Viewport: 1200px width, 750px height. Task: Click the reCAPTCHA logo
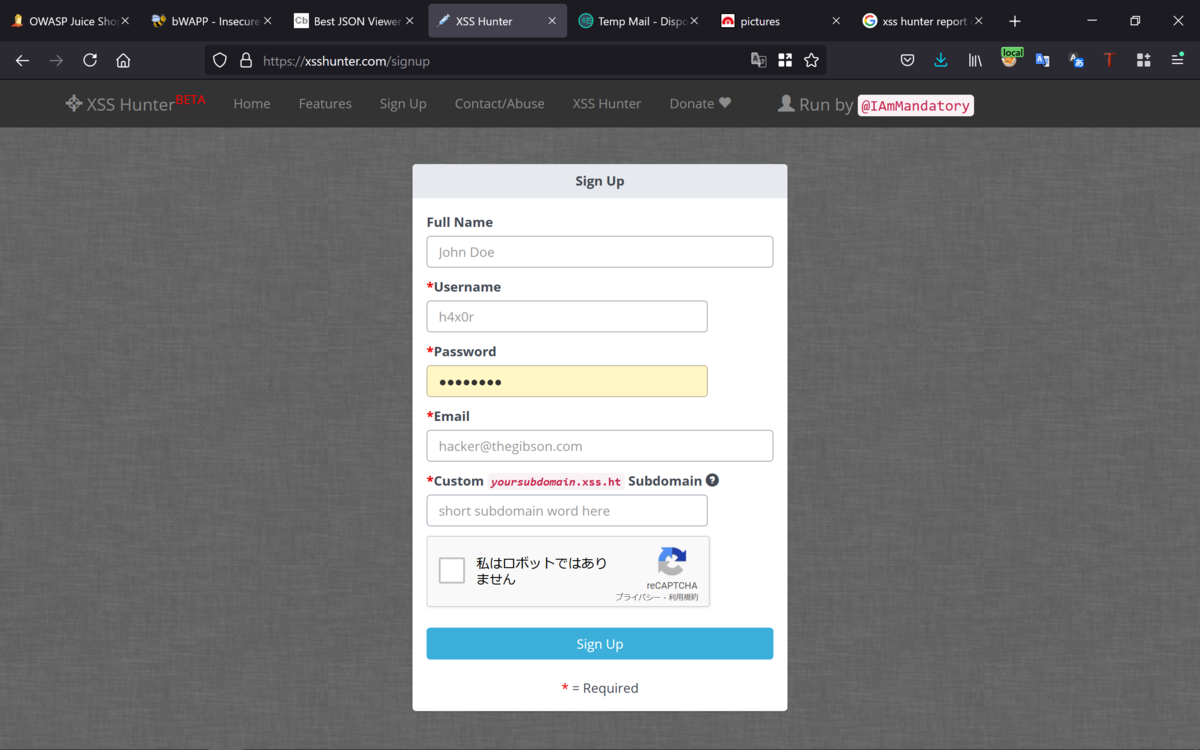pyautogui.click(x=672, y=562)
